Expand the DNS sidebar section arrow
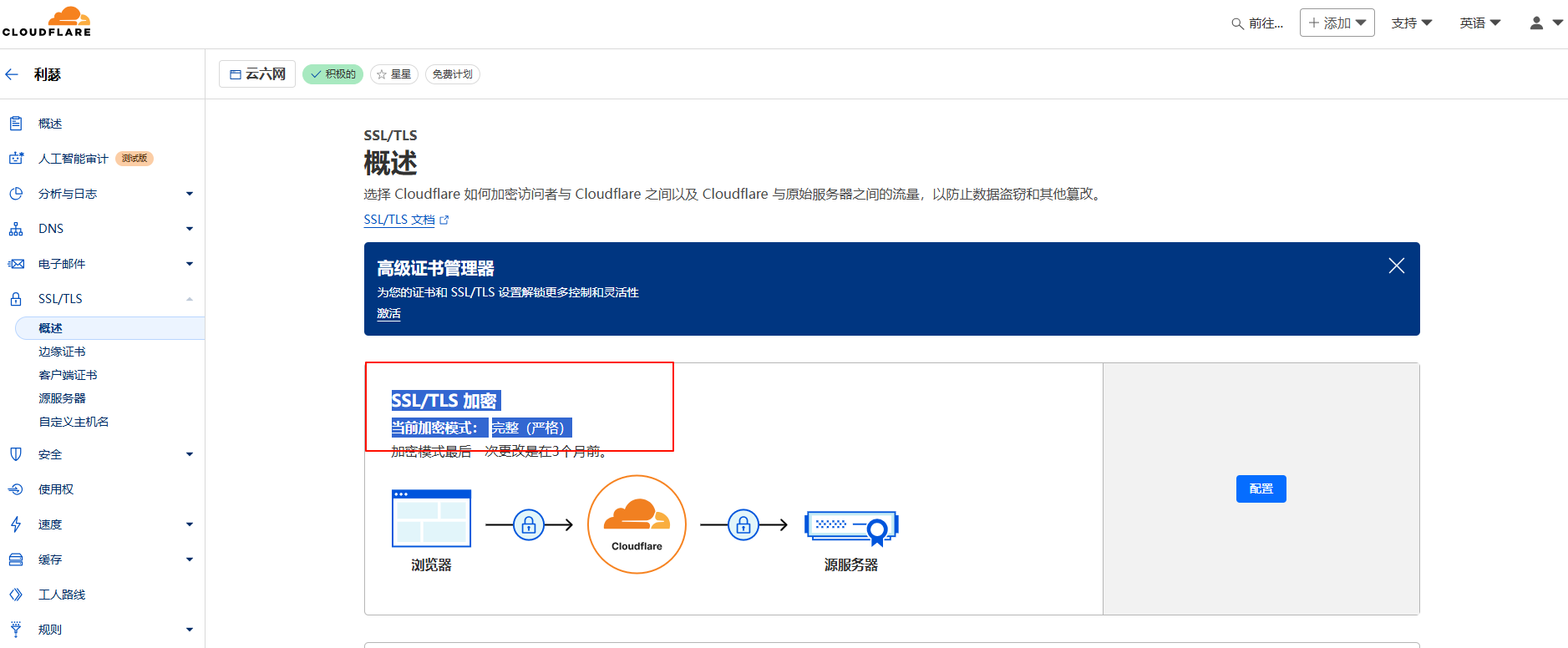The width and height of the screenshot is (1568, 648). tap(190, 229)
